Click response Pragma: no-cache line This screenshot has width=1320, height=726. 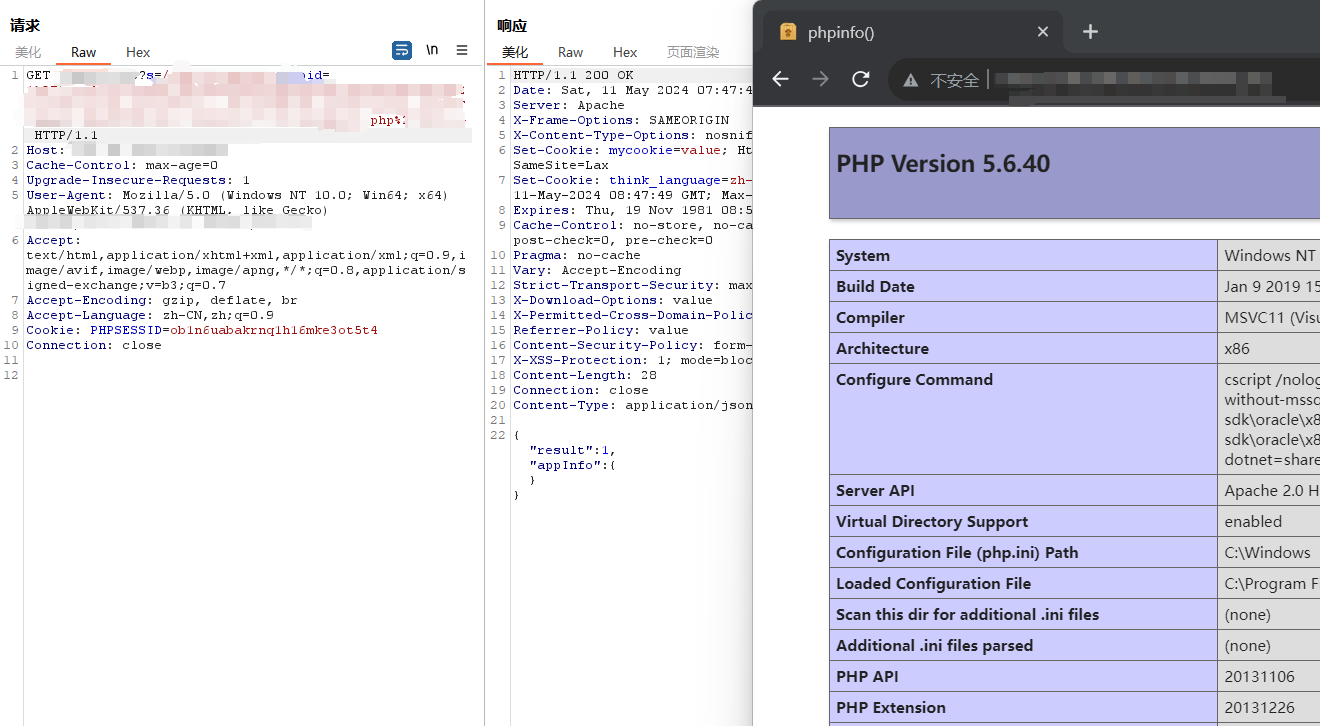point(577,255)
